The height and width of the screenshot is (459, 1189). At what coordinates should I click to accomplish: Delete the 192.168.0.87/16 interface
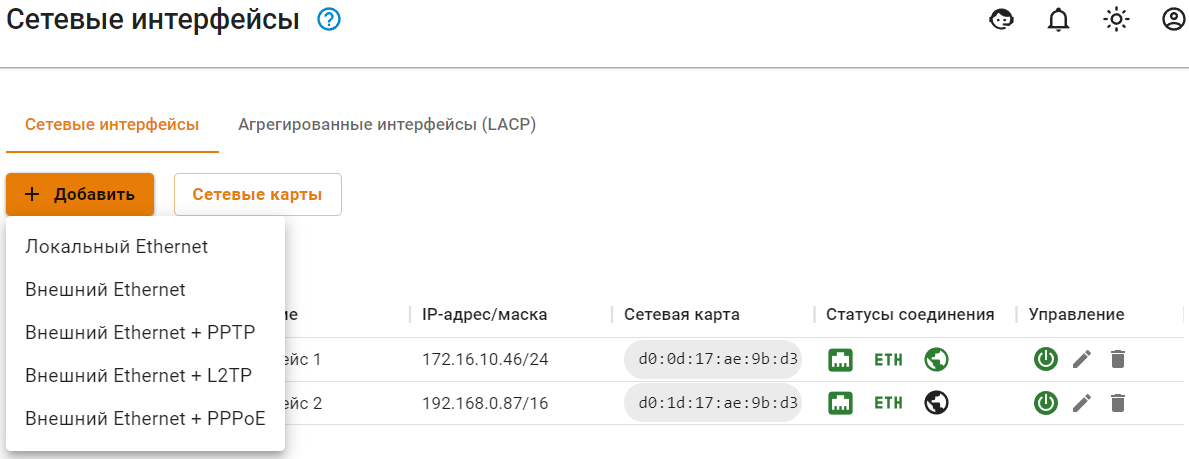click(1118, 403)
